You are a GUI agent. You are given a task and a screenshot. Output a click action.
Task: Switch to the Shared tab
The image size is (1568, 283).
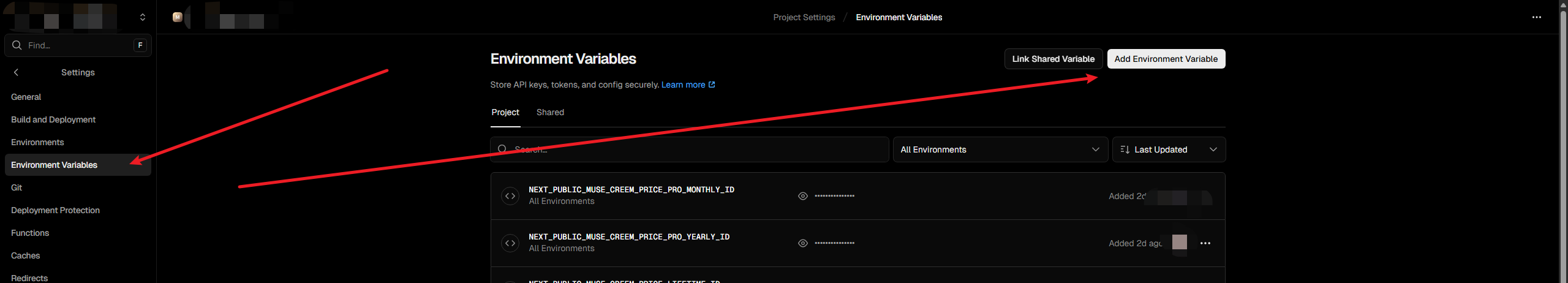click(549, 112)
